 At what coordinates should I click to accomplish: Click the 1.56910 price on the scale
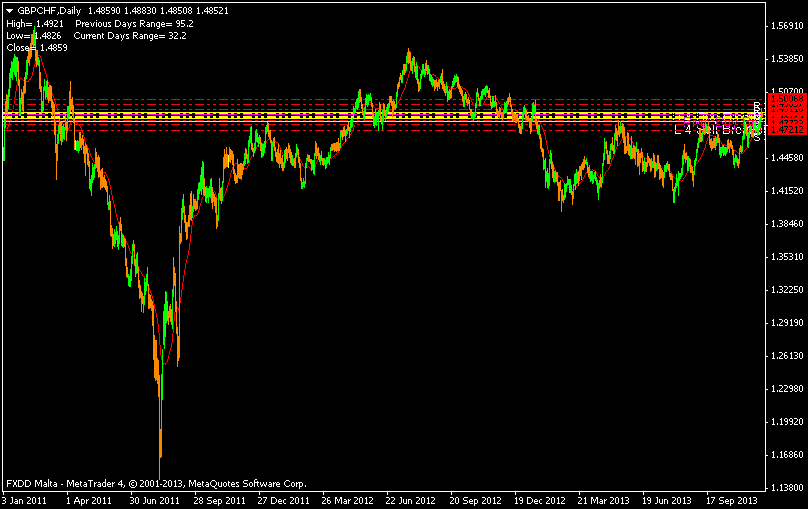(x=785, y=25)
